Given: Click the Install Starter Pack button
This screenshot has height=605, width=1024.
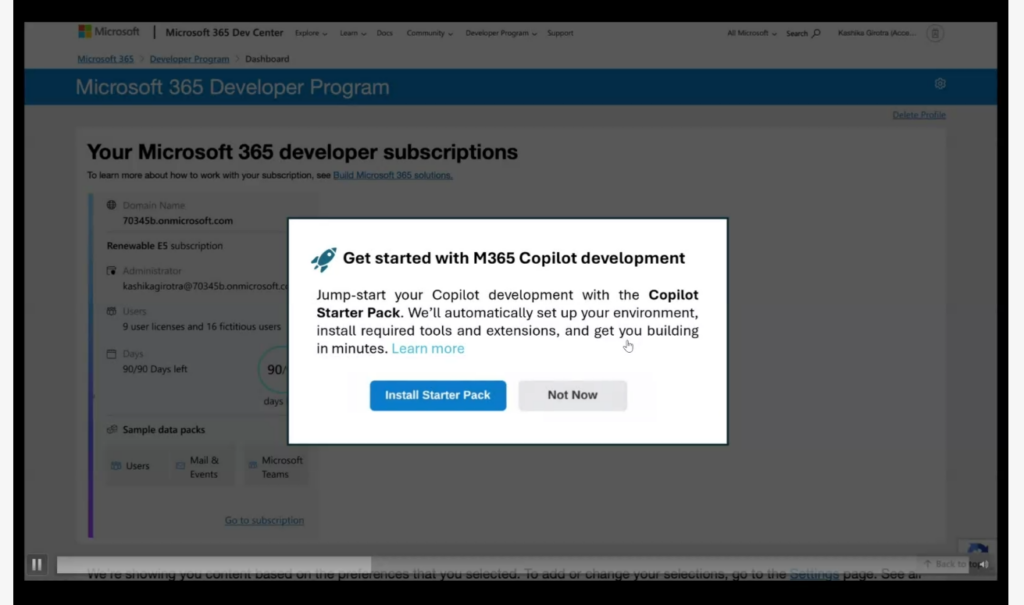Looking at the screenshot, I should point(438,395).
